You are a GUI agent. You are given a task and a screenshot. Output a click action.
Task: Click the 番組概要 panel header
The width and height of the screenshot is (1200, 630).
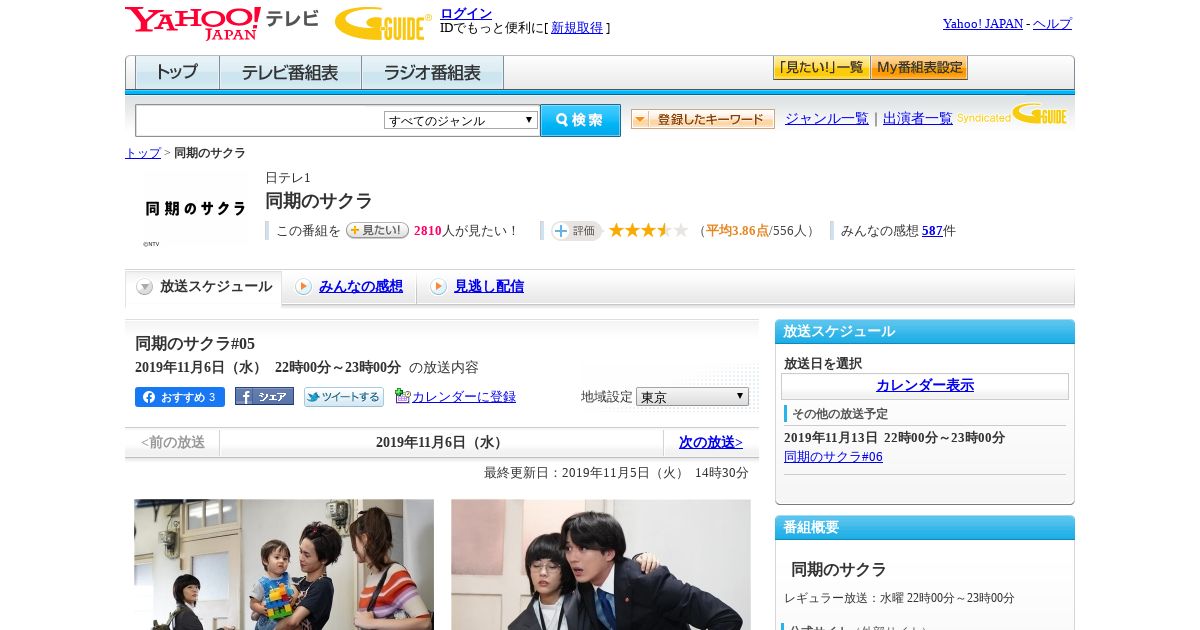[x=925, y=528]
